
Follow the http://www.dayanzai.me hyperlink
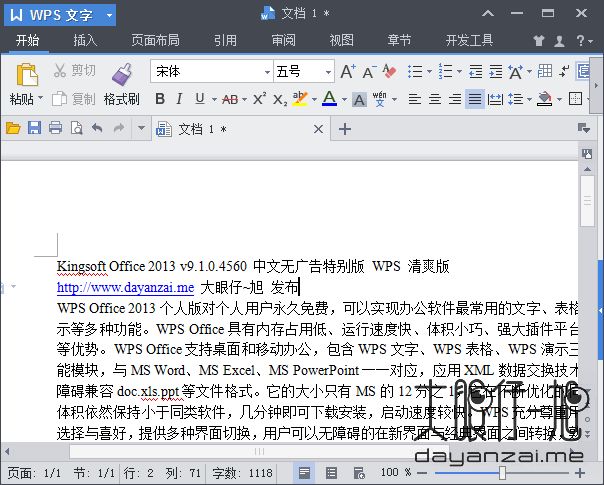(x=125, y=287)
